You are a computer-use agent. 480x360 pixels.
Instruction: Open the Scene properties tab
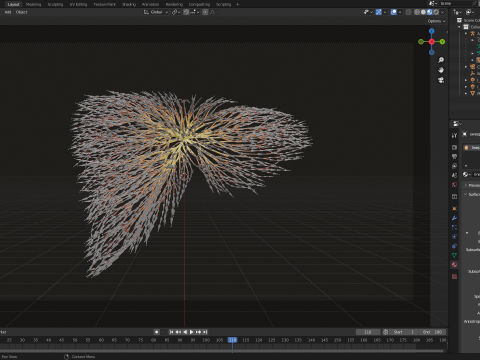pyautogui.click(x=454, y=175)
